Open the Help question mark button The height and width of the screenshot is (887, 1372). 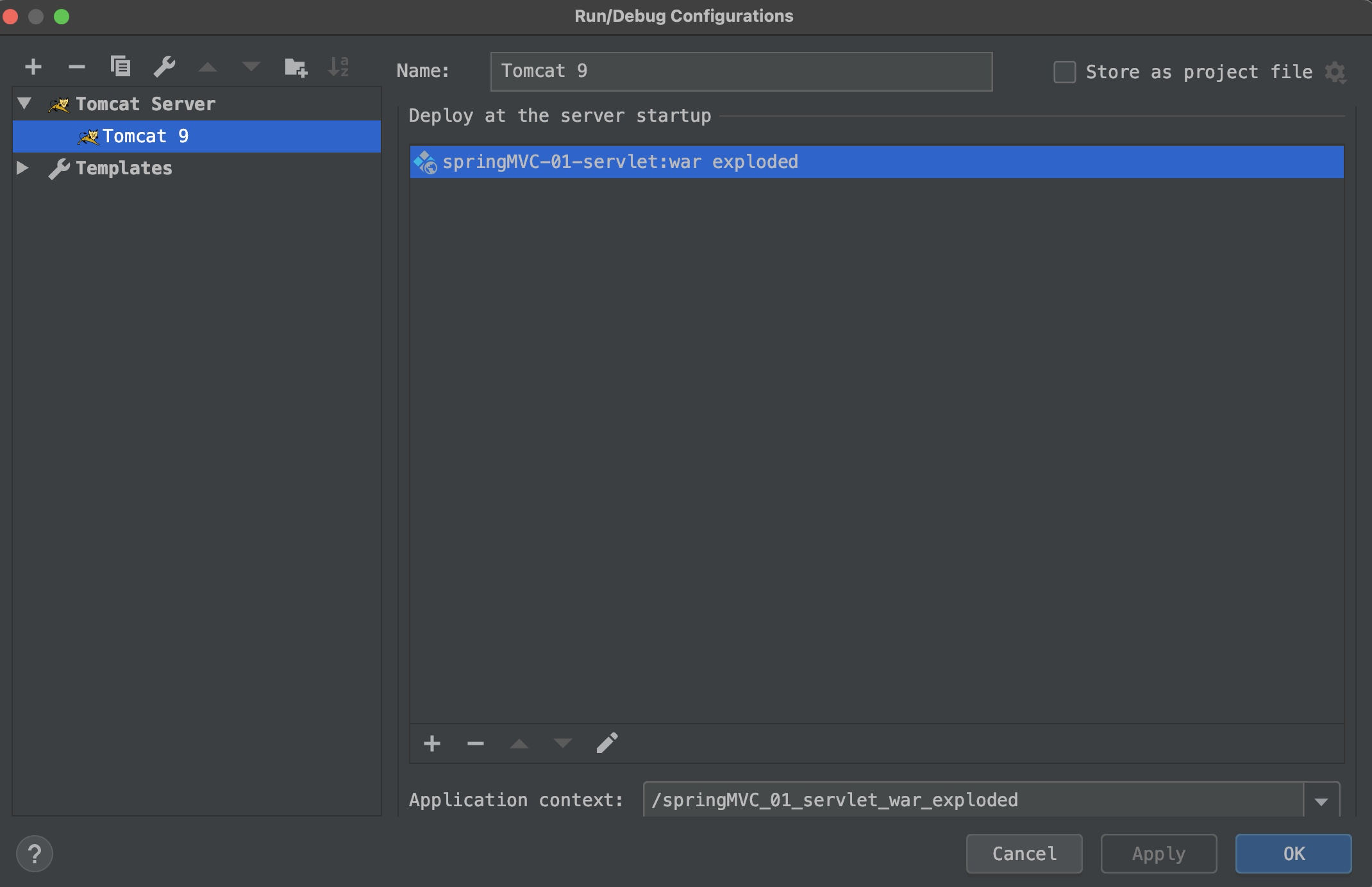click(x=35, y=854)
